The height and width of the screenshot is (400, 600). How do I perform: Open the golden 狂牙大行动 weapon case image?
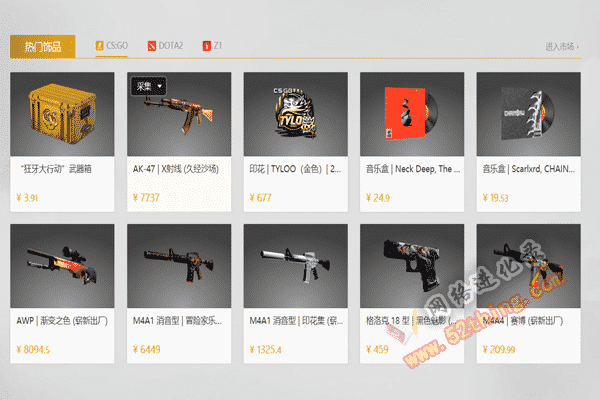pyautogui.click(x=62, y=114)
